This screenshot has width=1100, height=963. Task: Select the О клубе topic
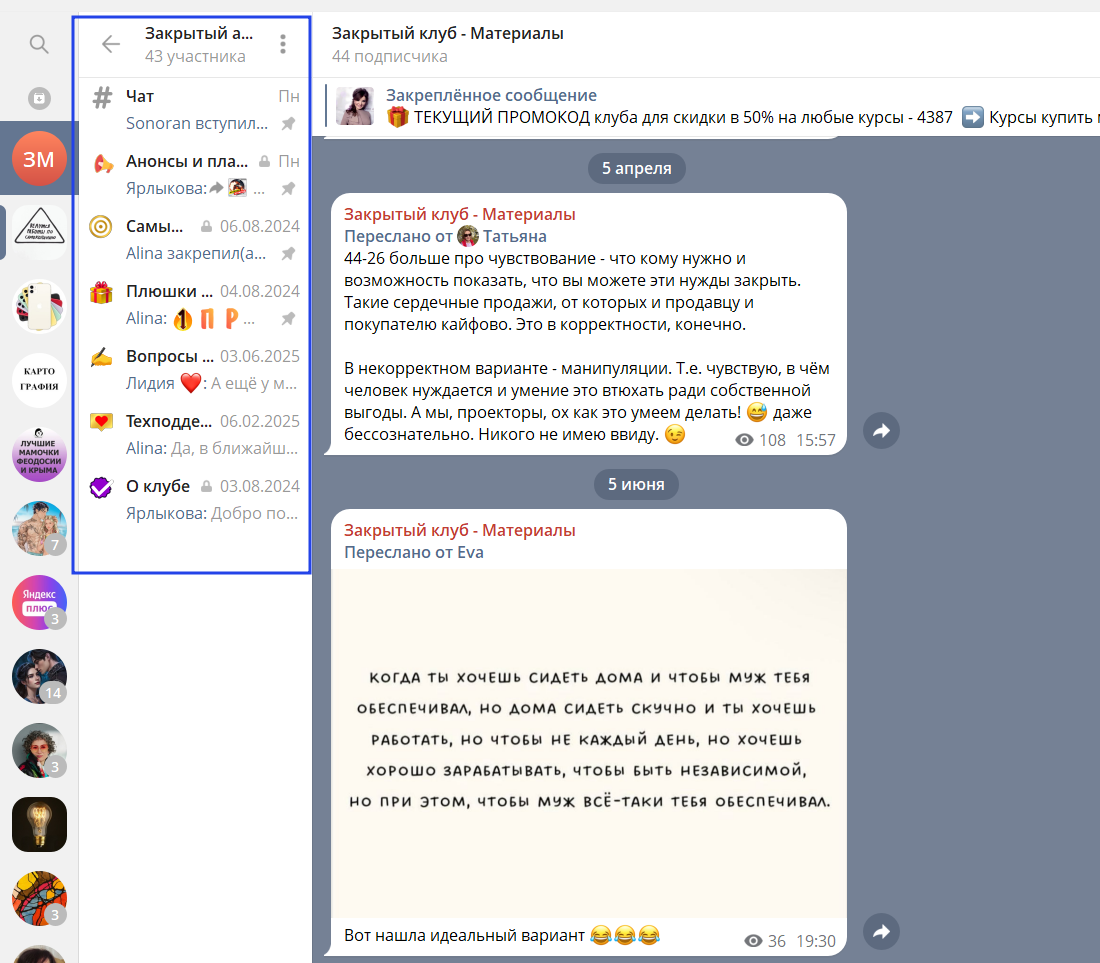pyautogui.click(x=194, y=499)
